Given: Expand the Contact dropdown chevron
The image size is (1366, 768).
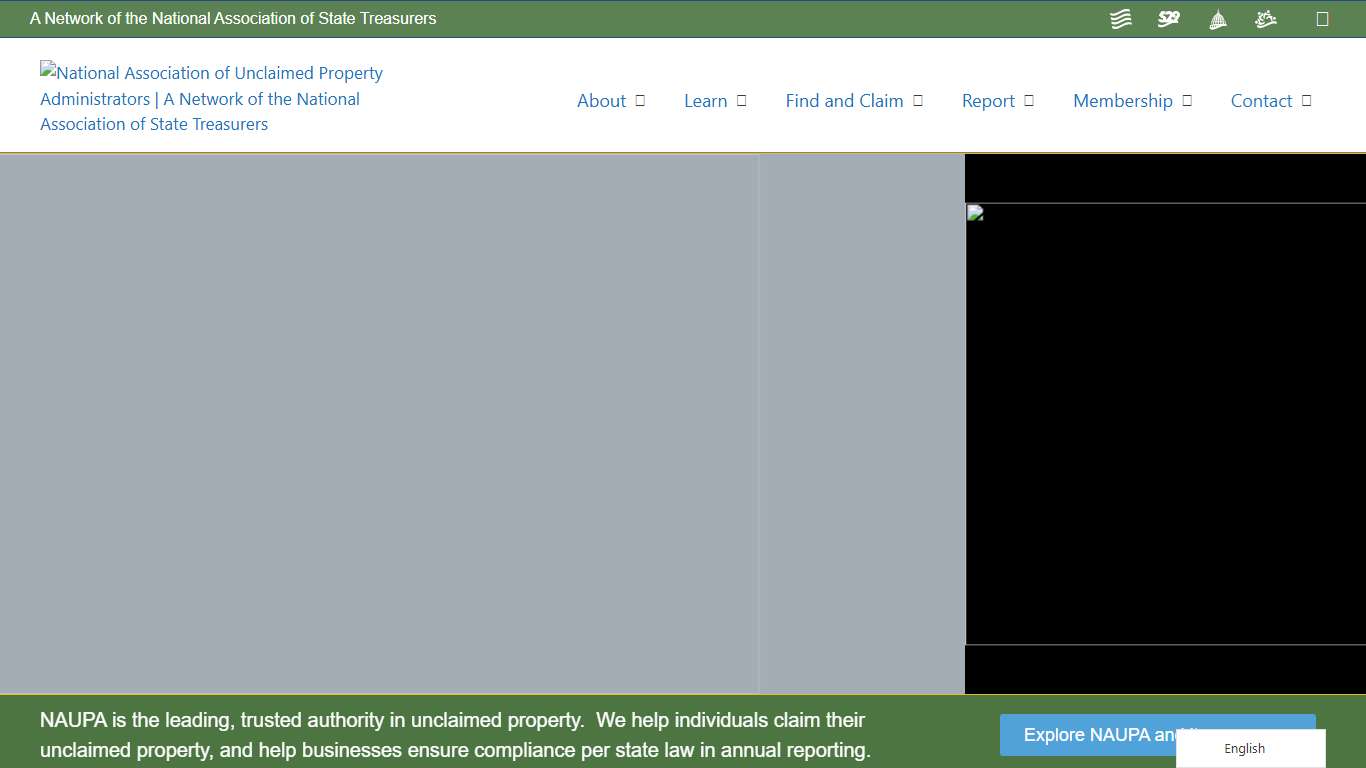Looking at the screenshot, I should click(1306, 100).
